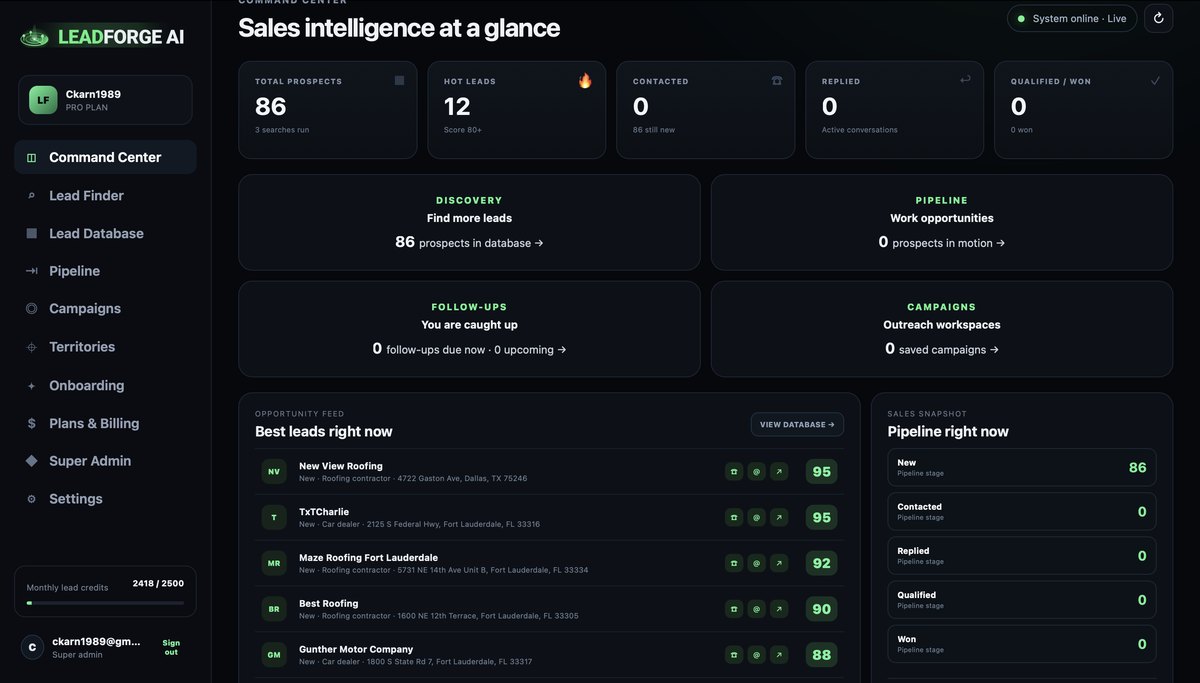Click phone icon for Maze Roofing Fort Lauderdale
The width and height of the screenshot is (1200, 683).
point(734,563)
